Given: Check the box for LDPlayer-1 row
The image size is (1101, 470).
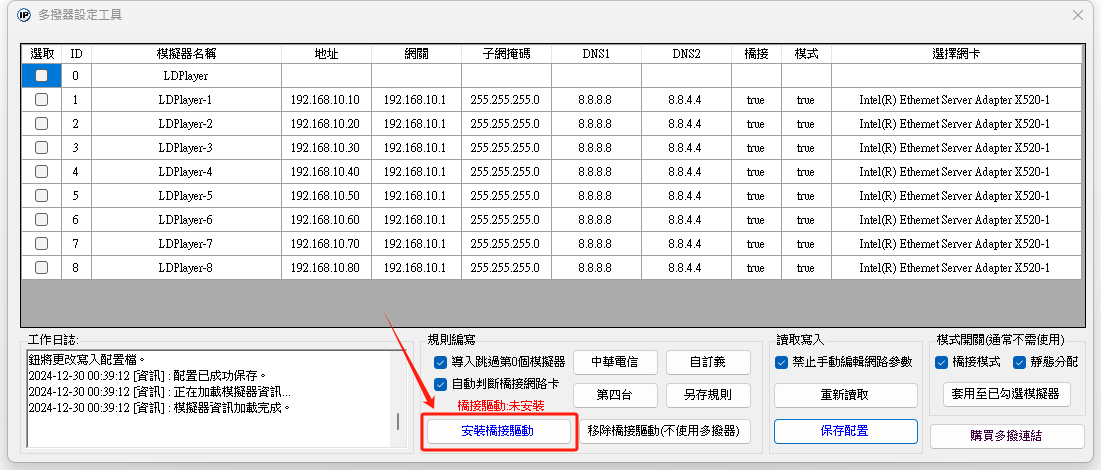Looking at the screenshot, I should (41, 100).
